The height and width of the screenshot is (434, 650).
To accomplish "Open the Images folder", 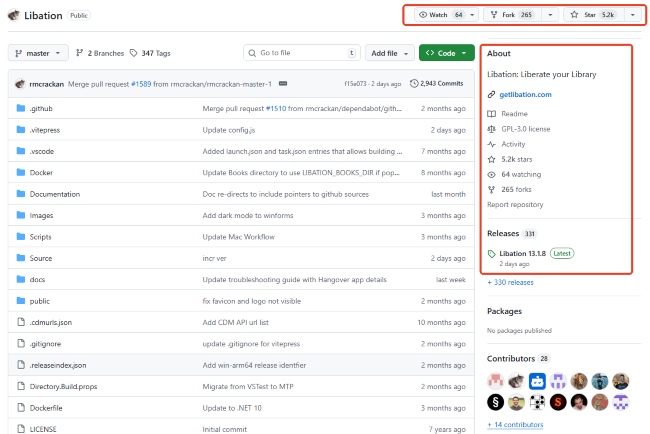I will 41,216.
